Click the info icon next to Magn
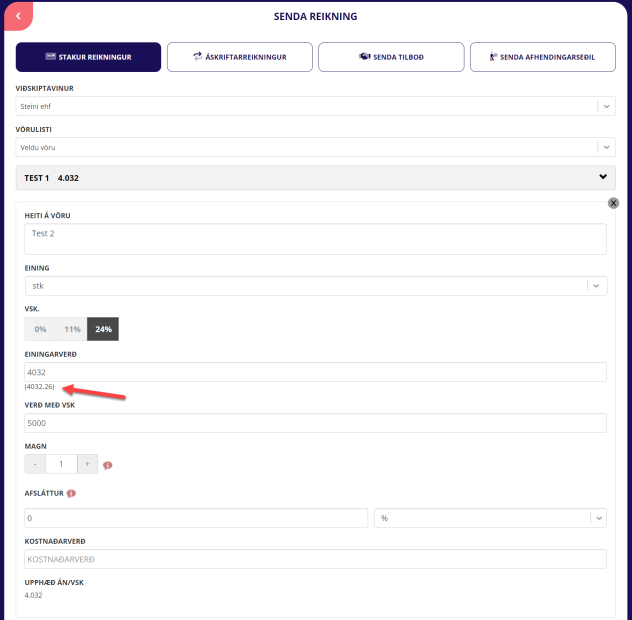 tap(107, 465)
